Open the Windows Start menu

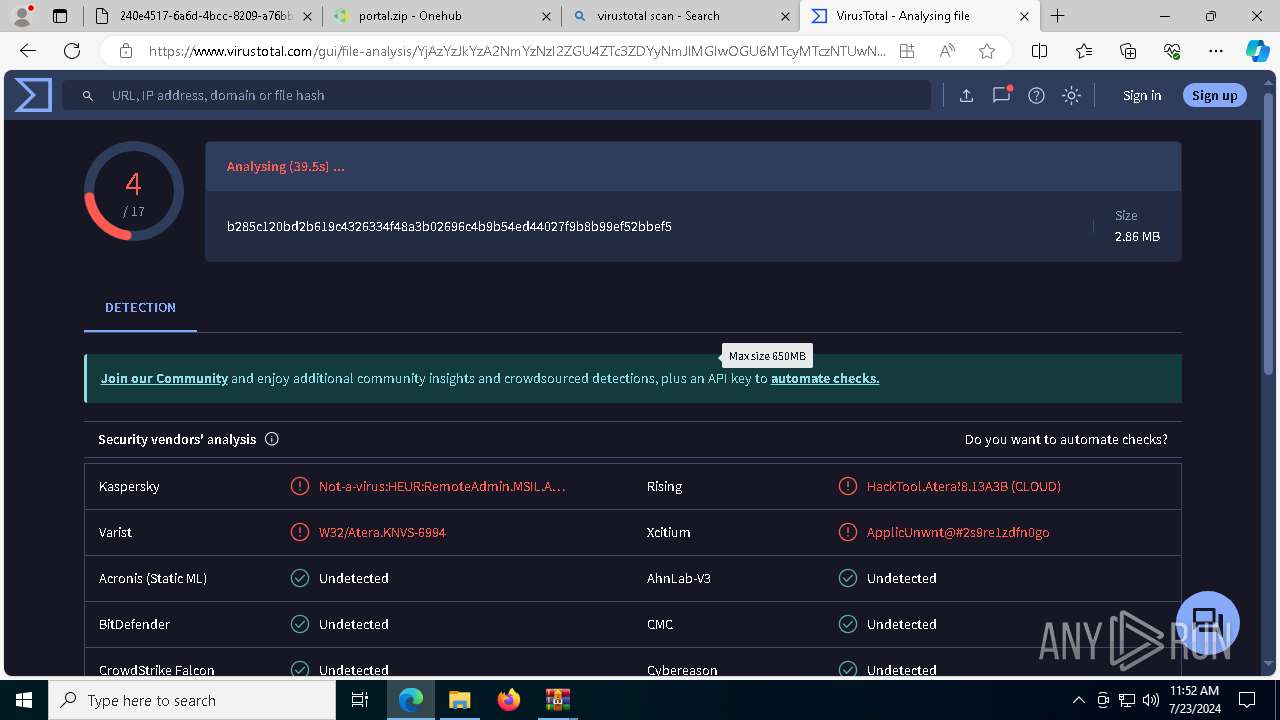[x=24, y=700]
